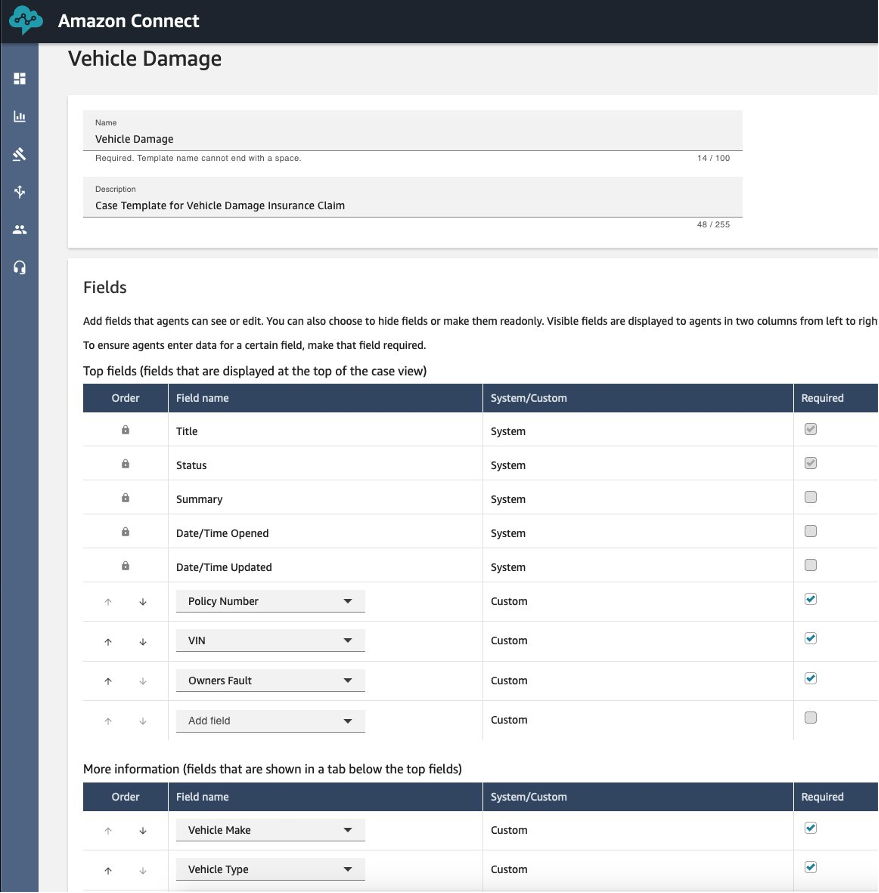Toggle Required checkbox for Title
Image resolution: width=879 pixels, height=893 pixels.
click(811, 429)
